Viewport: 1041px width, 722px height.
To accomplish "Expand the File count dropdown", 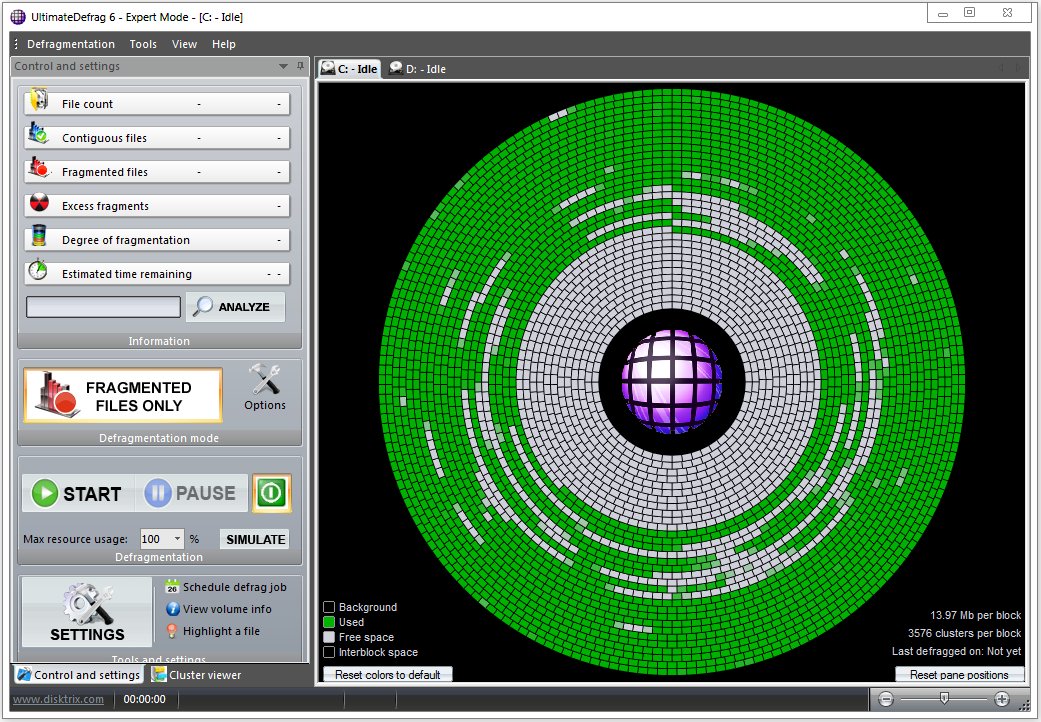I will (x=277, y=103).
